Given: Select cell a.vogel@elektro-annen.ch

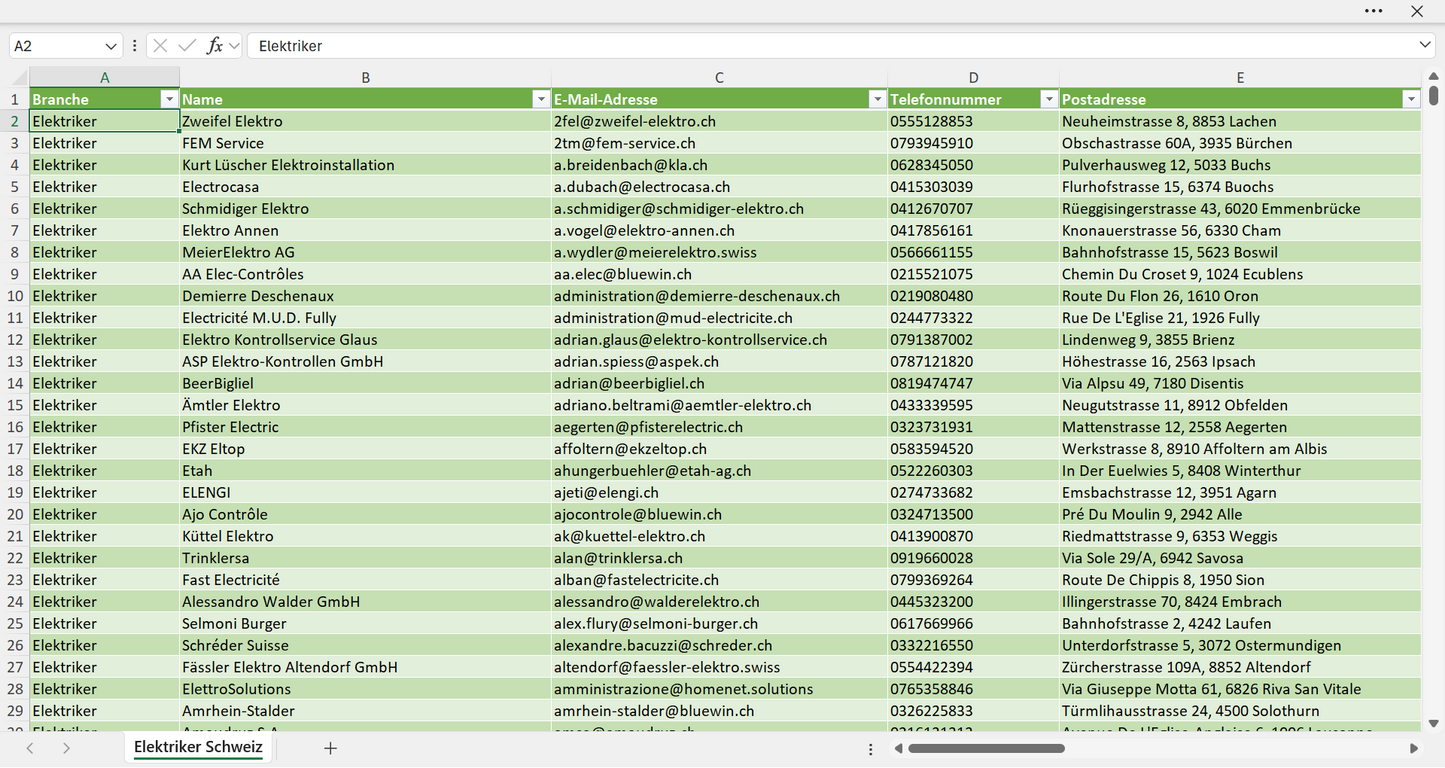Looking at the screenshot, I should pos(719,230).
